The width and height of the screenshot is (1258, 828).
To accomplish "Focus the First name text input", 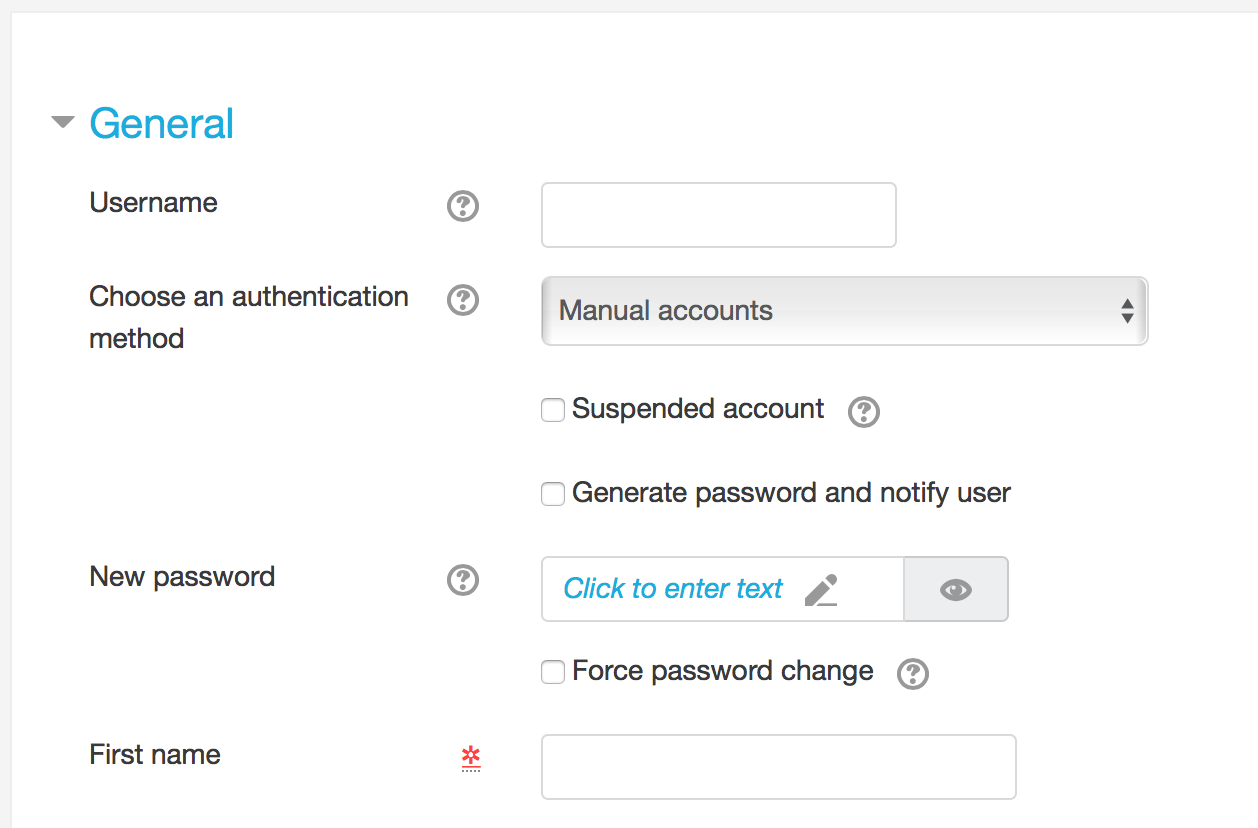I will (x=778, y=767).
